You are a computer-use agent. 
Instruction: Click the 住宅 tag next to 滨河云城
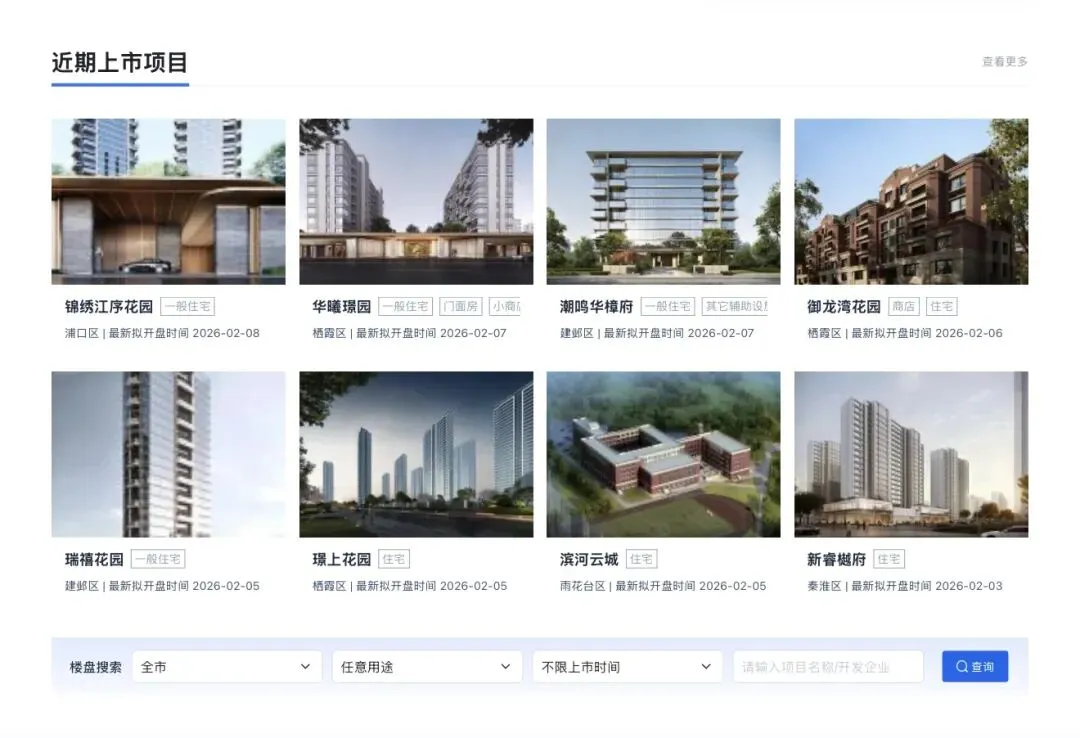point(641,559)
